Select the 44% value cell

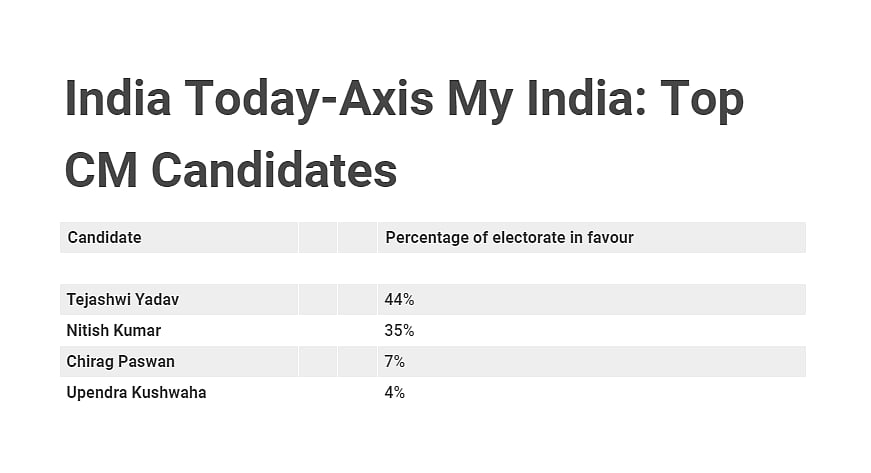(395, 299)
